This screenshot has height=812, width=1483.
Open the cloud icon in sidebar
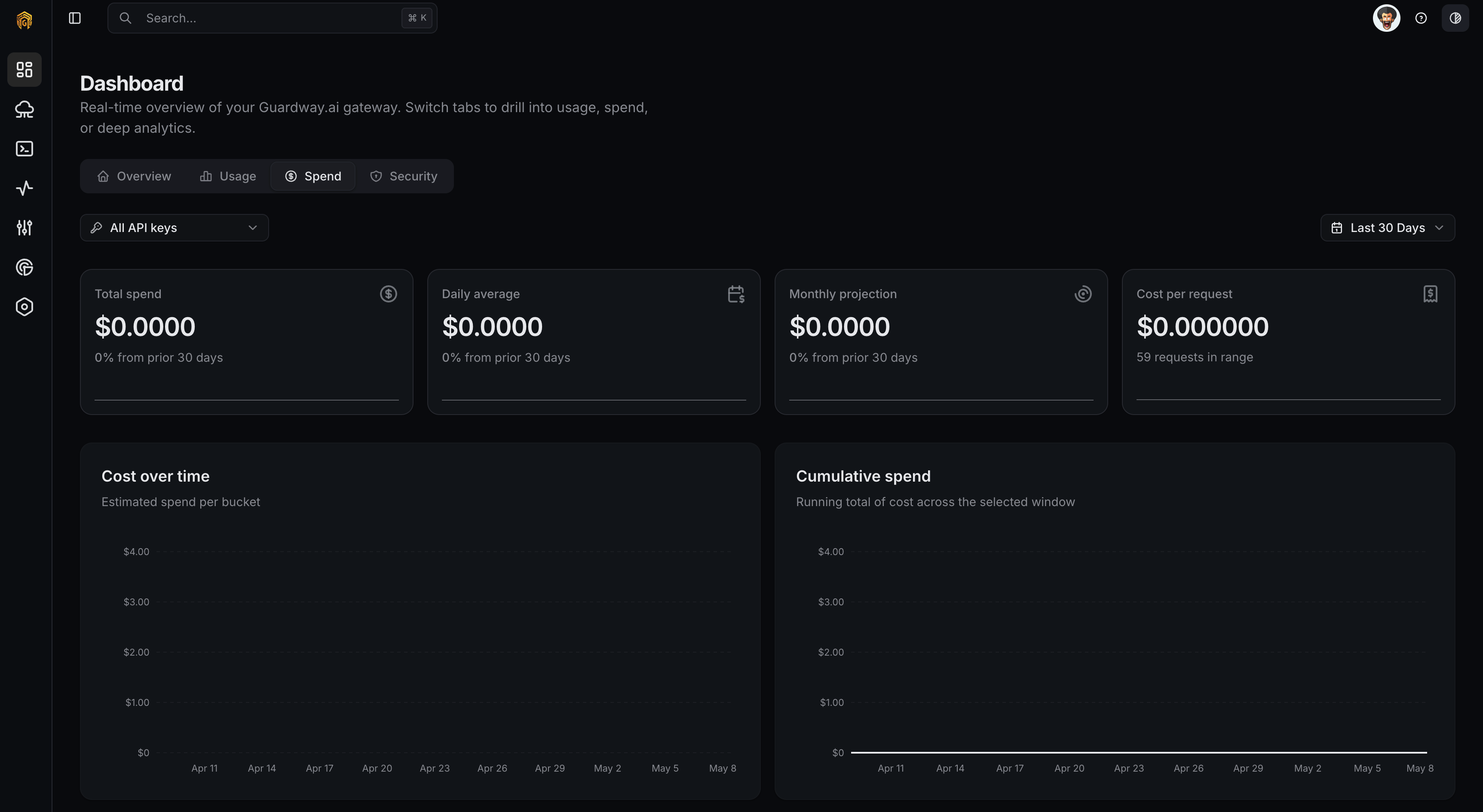pyautogui.click(x=24, y=110)
